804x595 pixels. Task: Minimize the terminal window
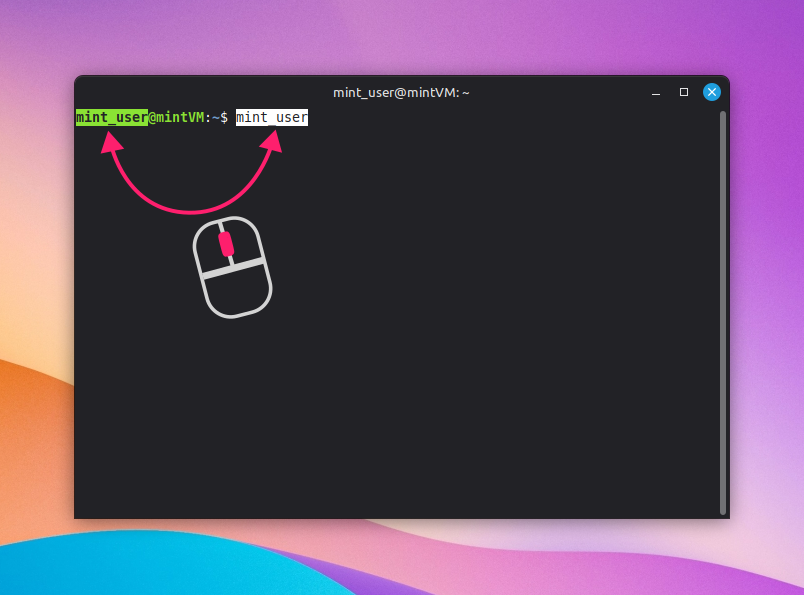coord(655,93)
